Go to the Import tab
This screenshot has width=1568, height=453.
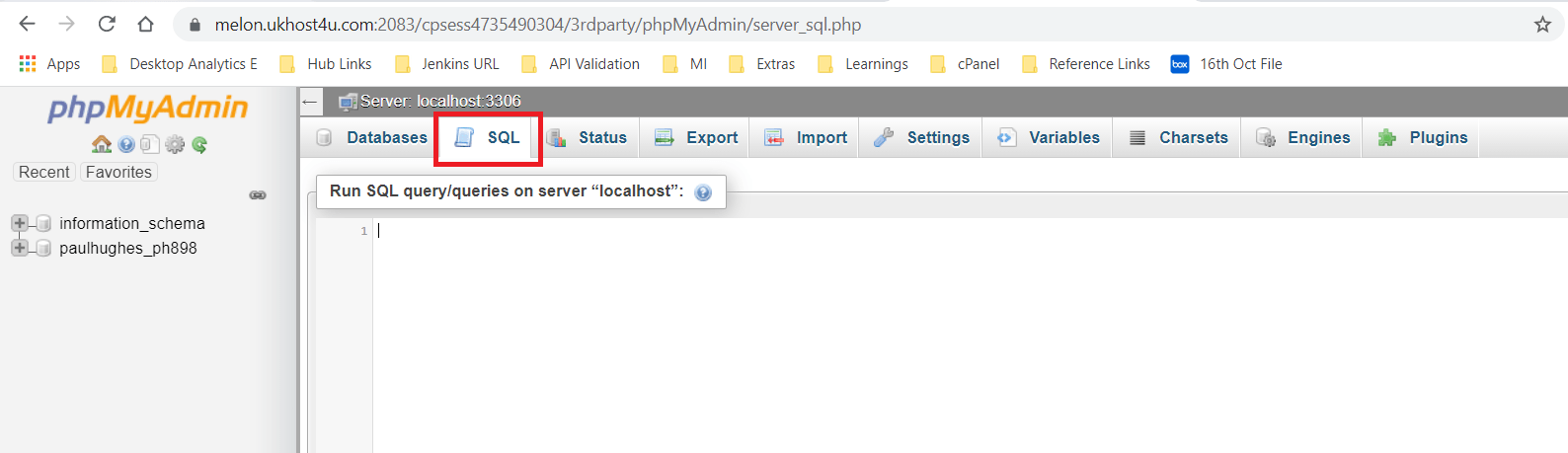click(806, 138)
